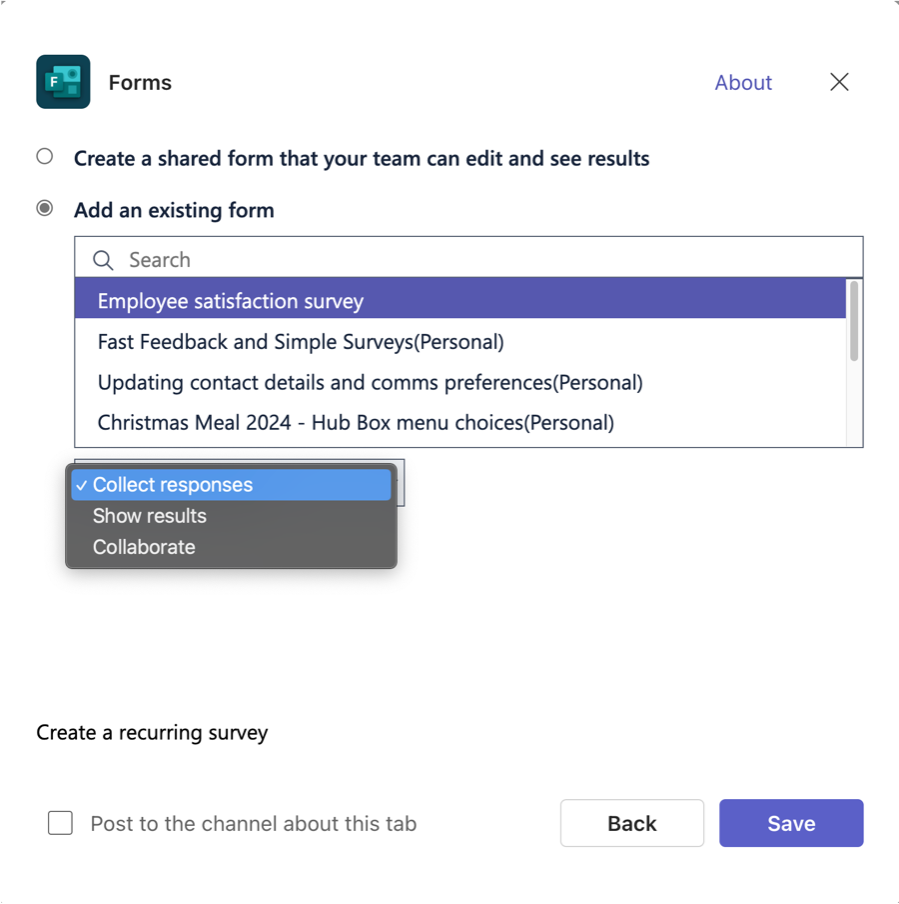Click inside the Search input field
Image resolution: width=899 pixels, height=904 pixels.
click(x=400, y=259)
